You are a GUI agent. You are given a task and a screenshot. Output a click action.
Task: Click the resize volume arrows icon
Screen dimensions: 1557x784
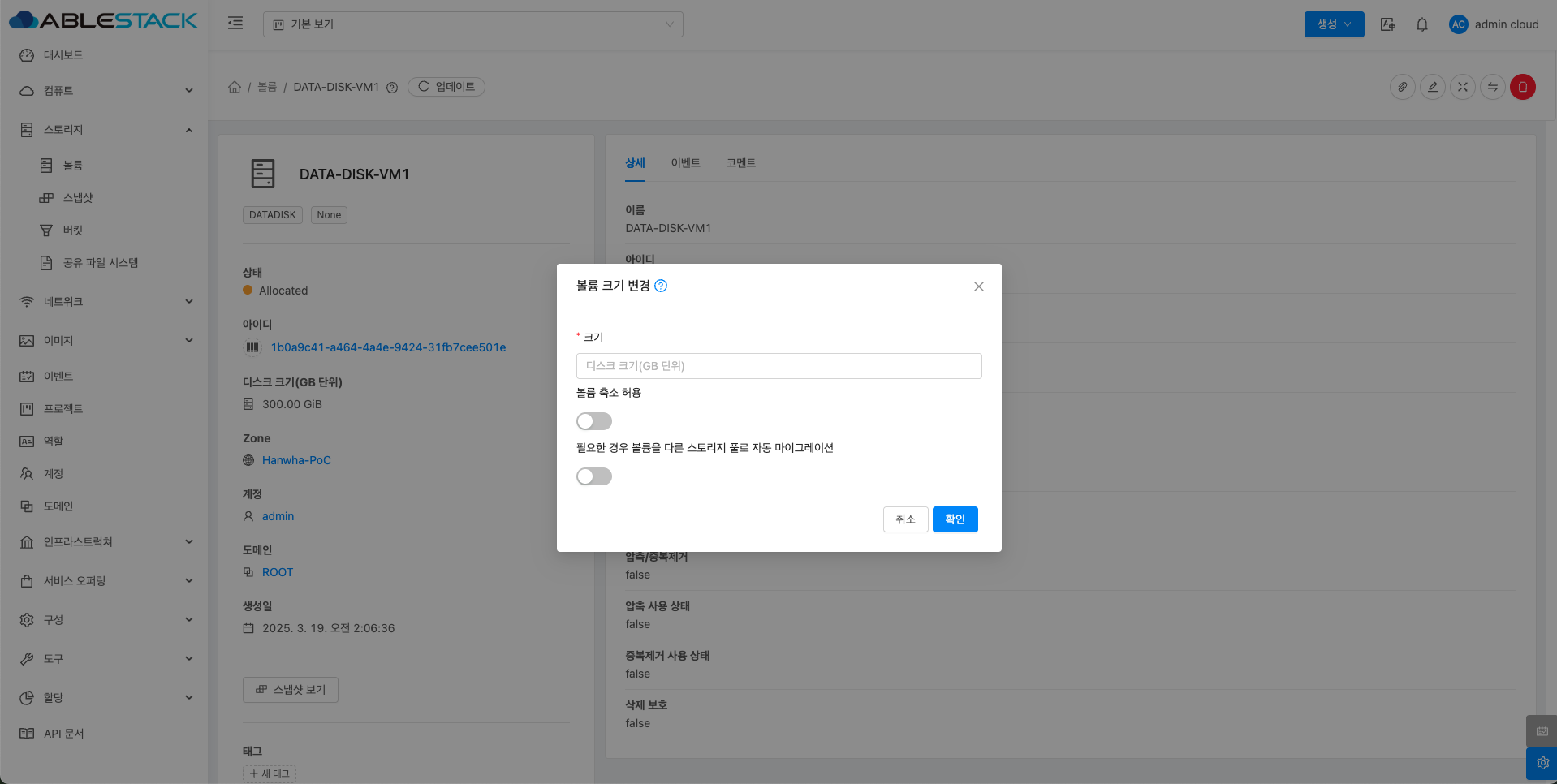coord(1462,87)
